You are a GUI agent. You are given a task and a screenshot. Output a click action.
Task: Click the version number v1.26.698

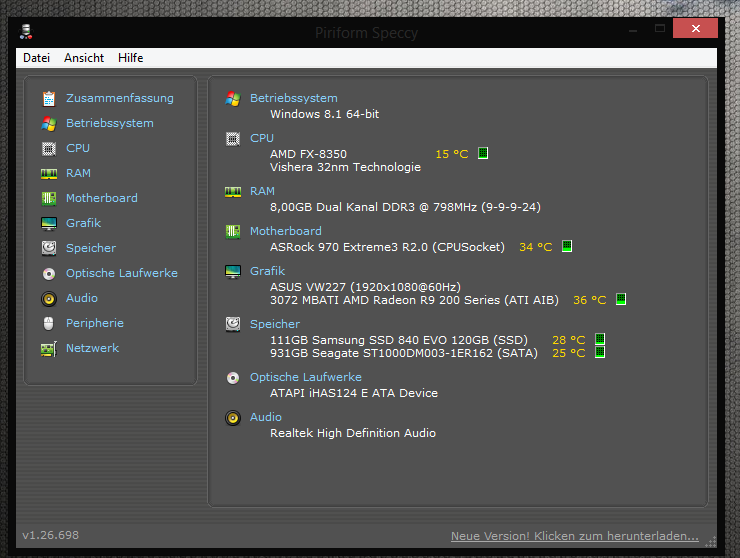(x=50, y=535)
